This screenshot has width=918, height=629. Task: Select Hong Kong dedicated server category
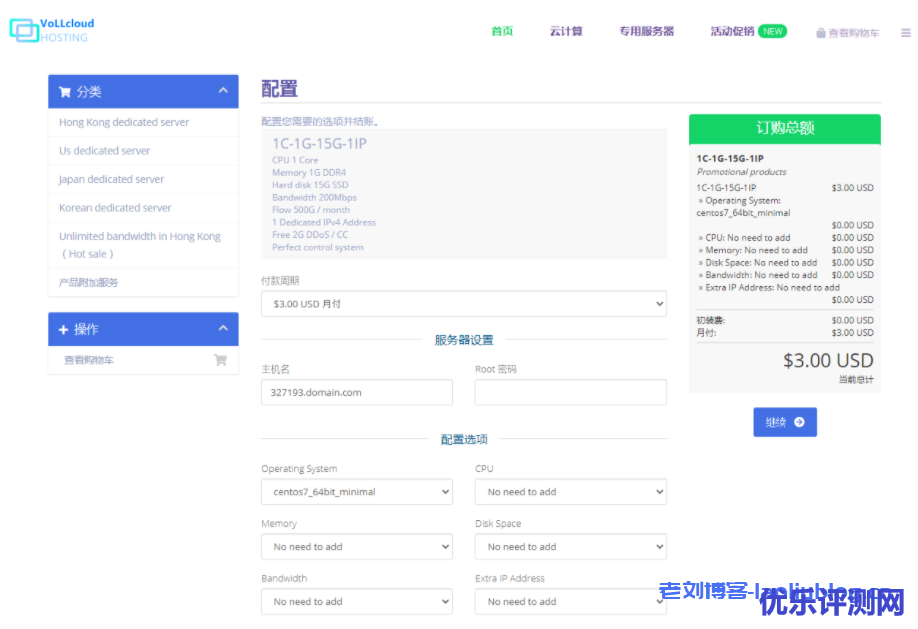124,122
